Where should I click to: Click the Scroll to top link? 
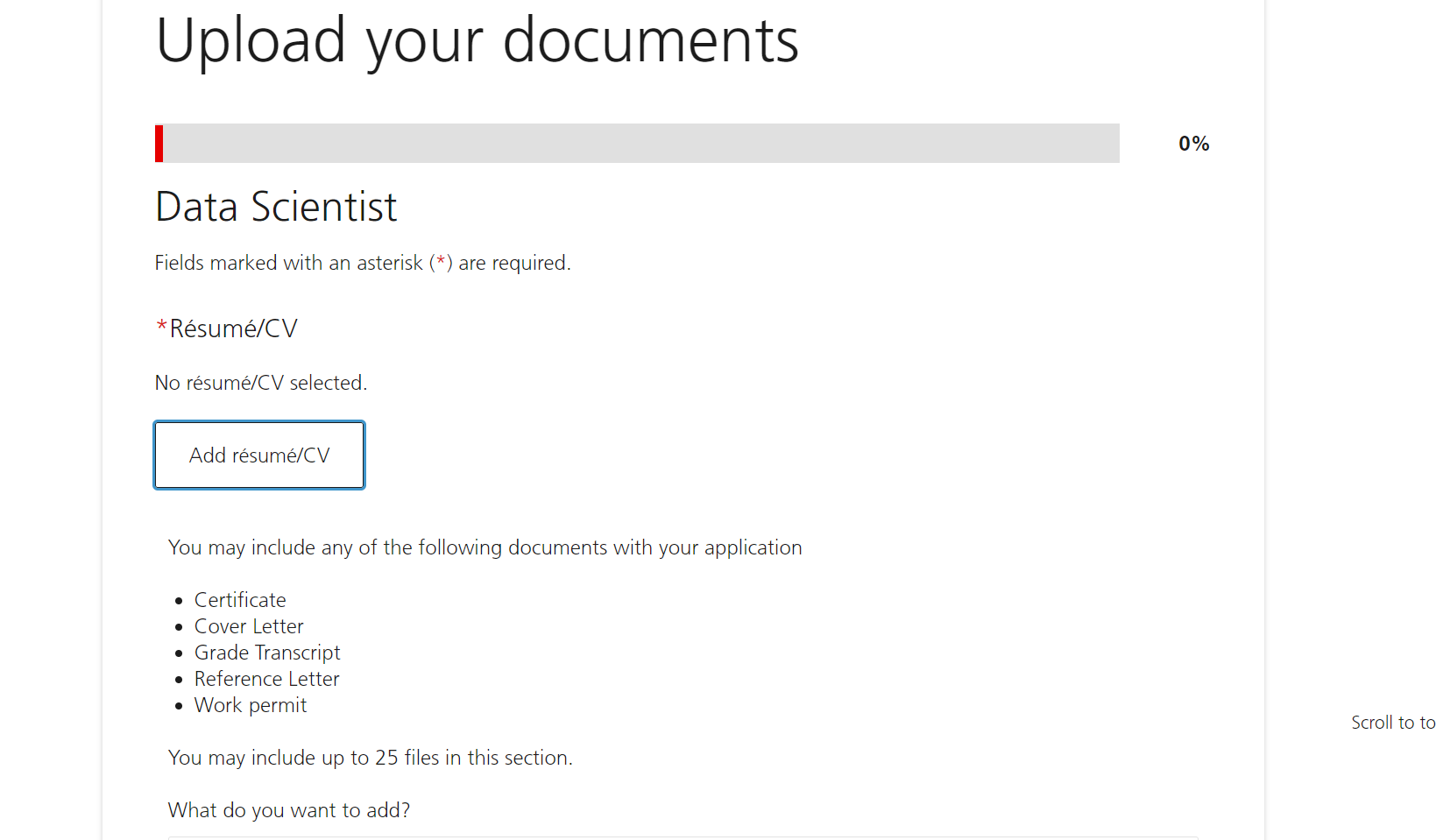tap(1392, 723)
